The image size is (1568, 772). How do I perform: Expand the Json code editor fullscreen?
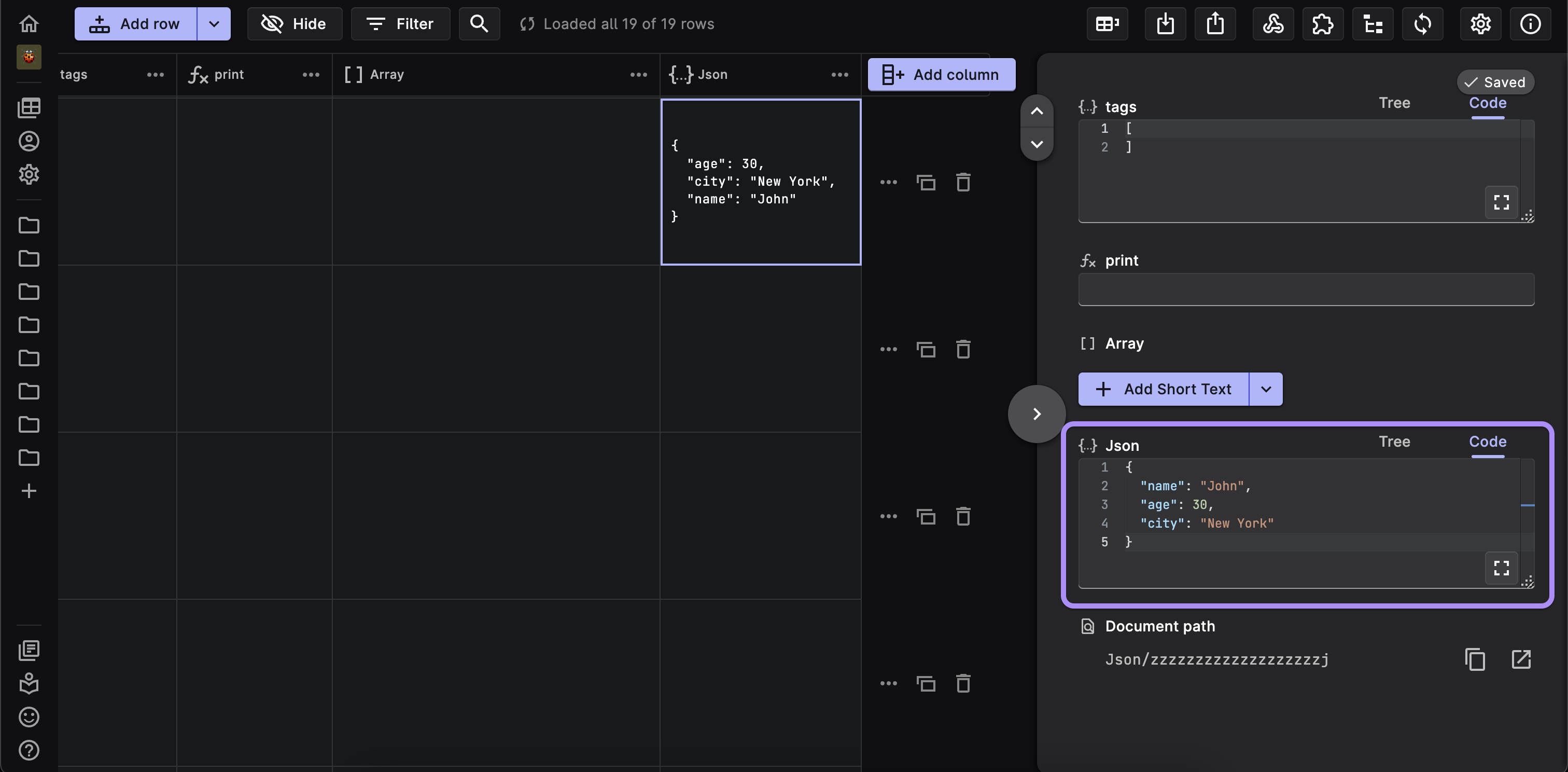pos(1502,568)
